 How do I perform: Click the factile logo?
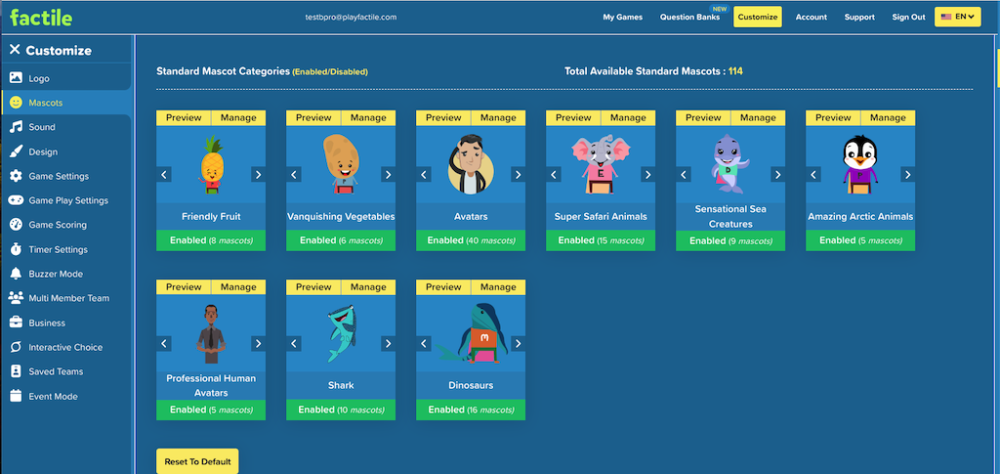[x=41, y=17]
